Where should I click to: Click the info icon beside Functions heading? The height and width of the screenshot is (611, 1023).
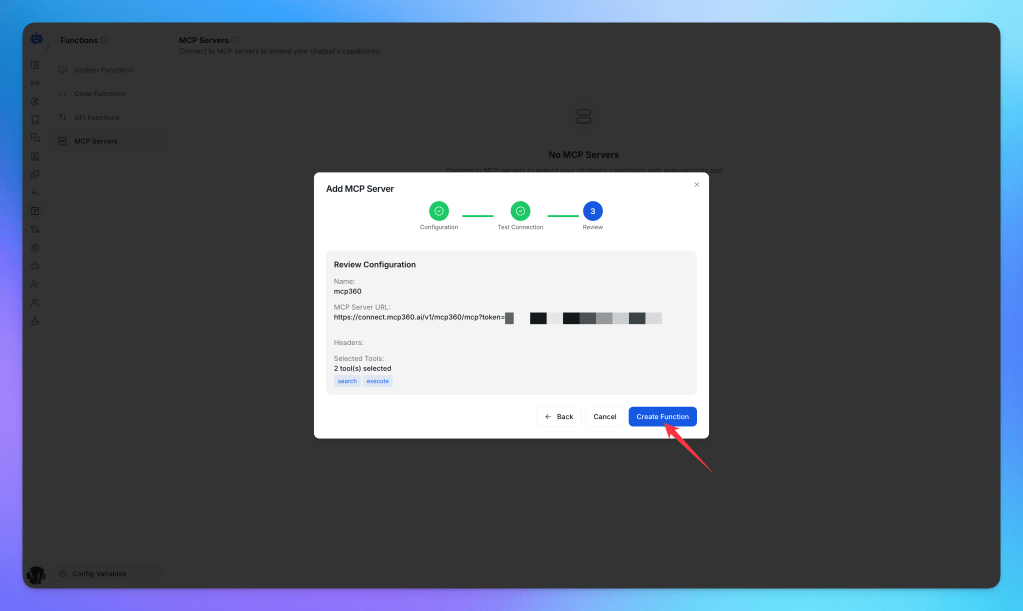(104, 41)
